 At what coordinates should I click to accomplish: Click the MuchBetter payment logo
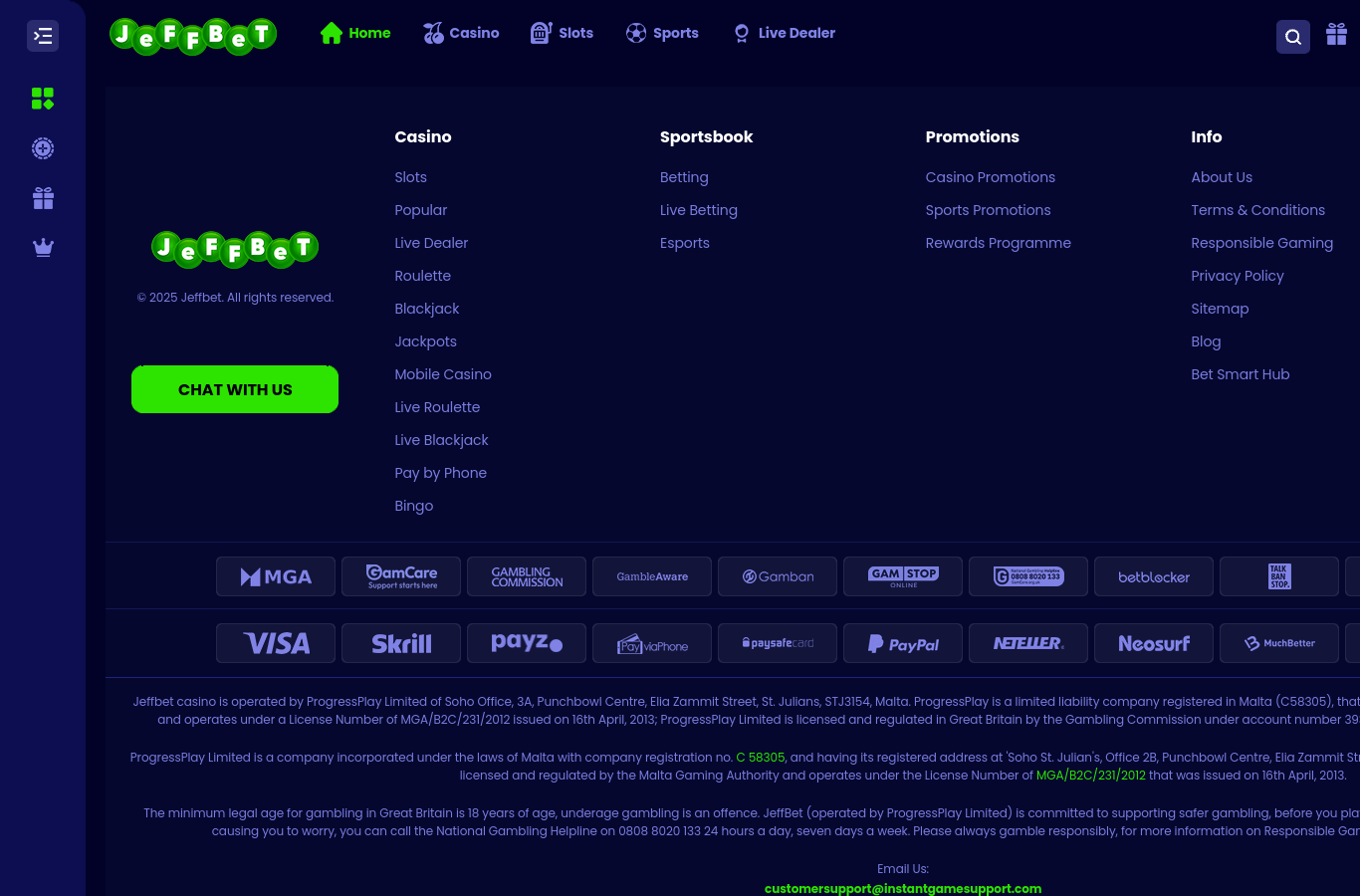click(x=1279, y=643)
